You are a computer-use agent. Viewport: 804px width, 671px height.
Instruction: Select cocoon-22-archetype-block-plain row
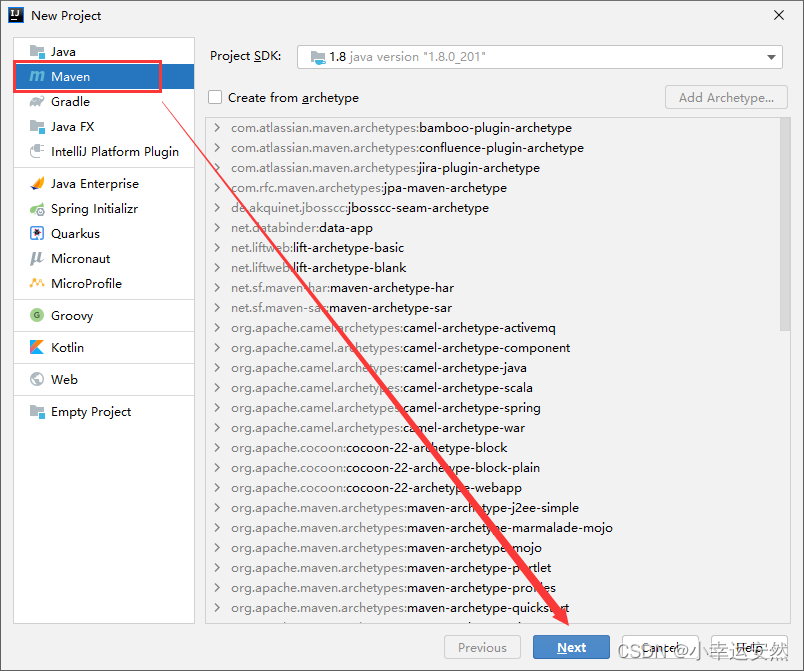click(x=492, y=467)
